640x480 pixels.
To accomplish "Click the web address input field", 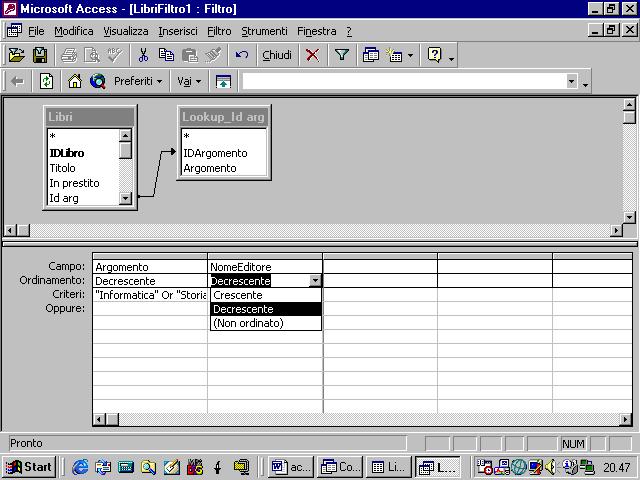I will 404,81.
